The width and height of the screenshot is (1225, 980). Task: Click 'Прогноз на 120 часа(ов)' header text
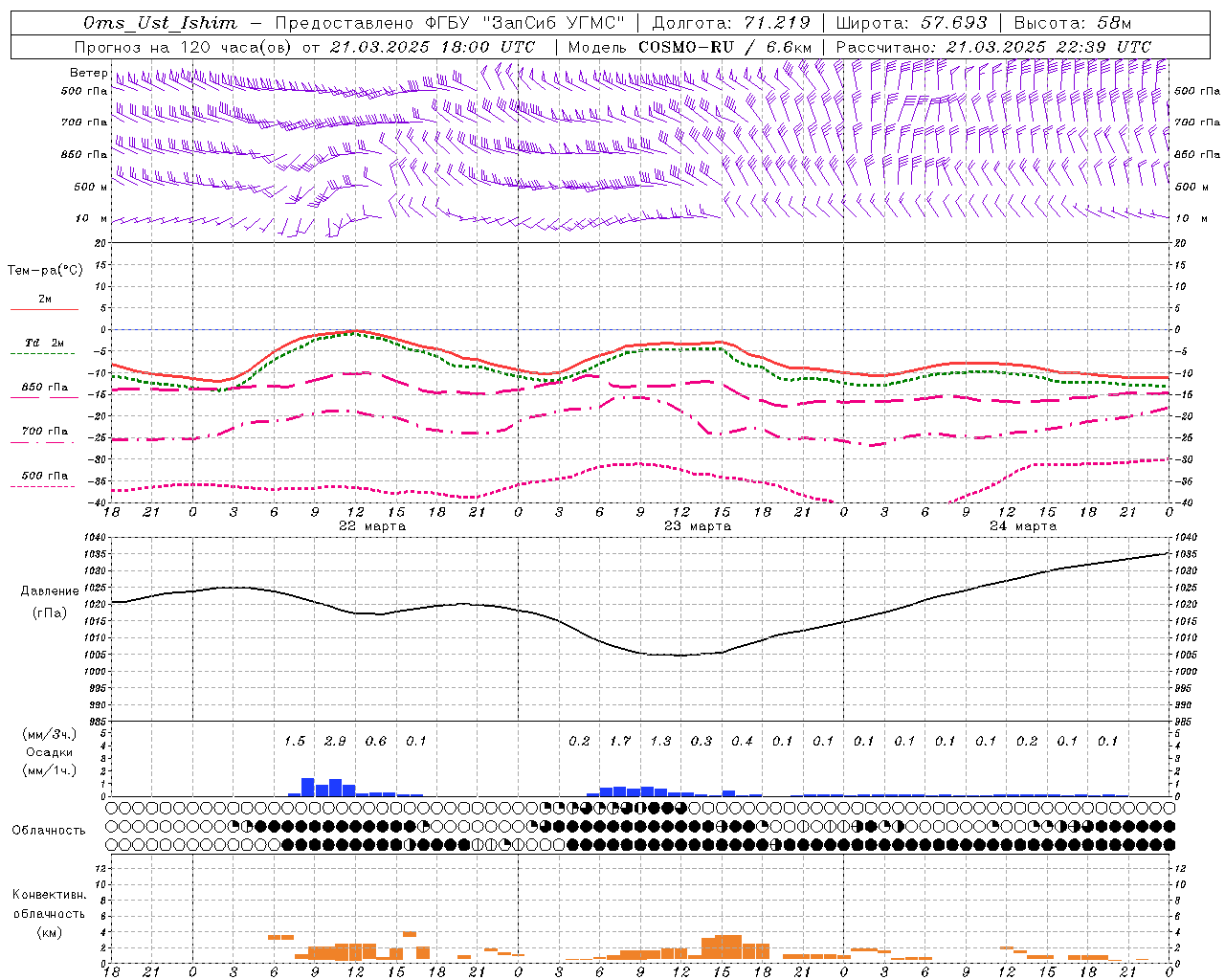tap(185, 47)
